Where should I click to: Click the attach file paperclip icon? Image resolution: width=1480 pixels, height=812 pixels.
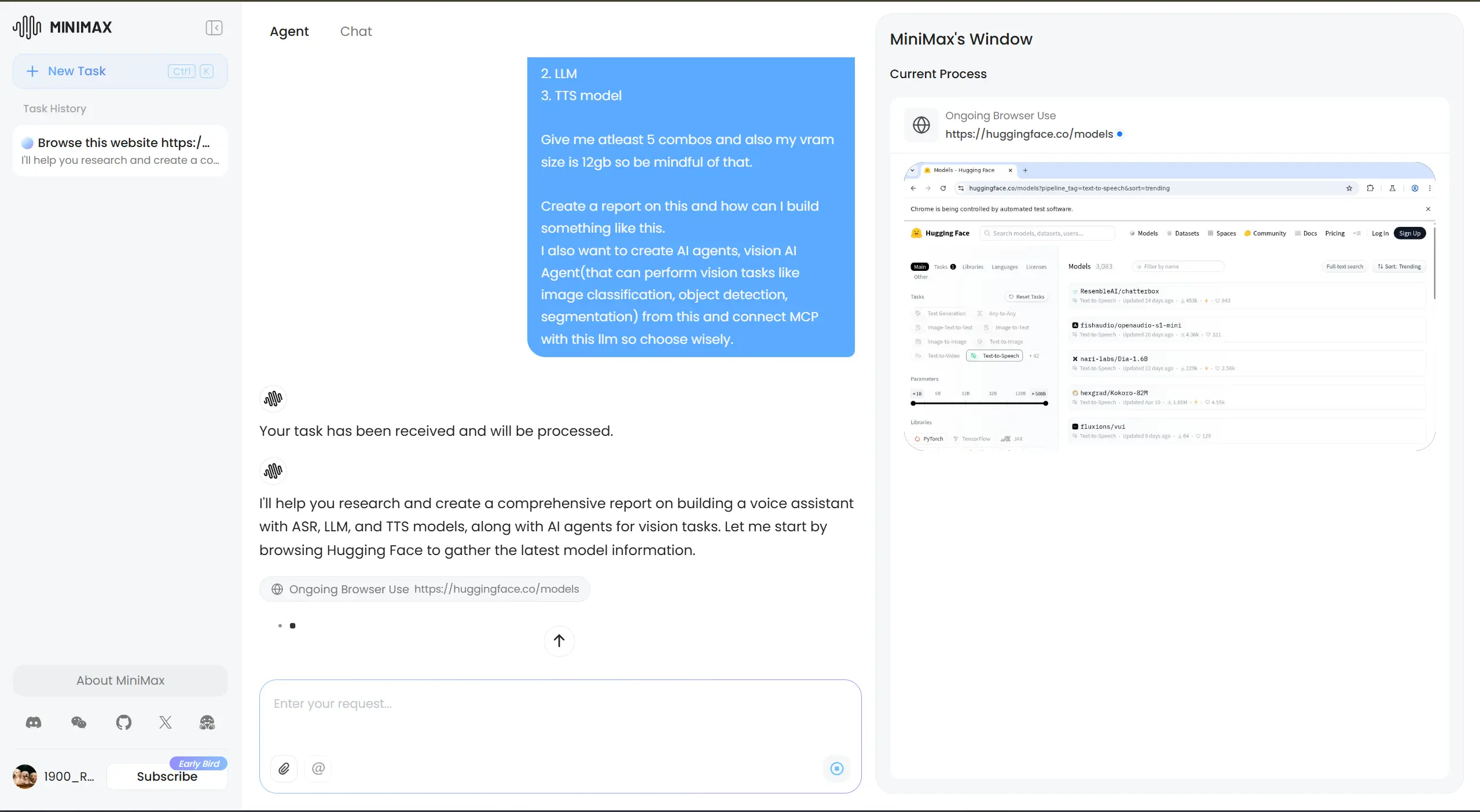284,769
